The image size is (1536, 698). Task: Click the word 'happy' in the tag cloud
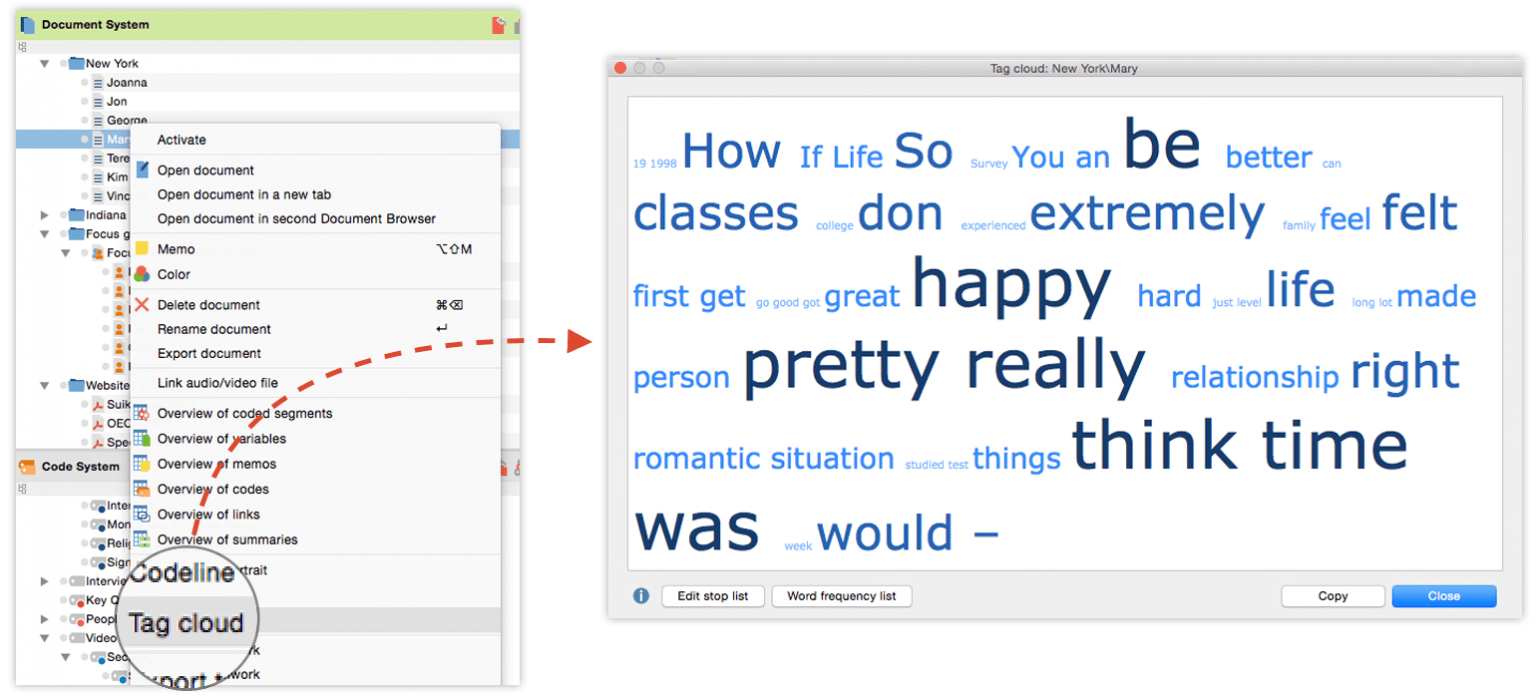click(x=1013, y=286)
